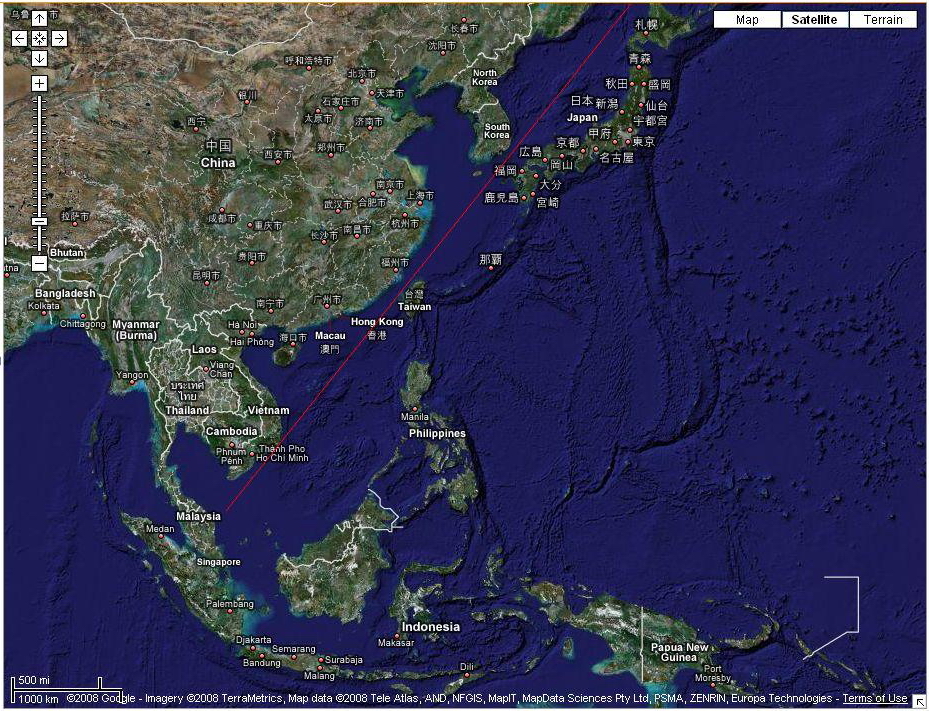This screenshot has height=711, width=929.
Task: Pan the map up with the arrow
Action: [39, 19]
